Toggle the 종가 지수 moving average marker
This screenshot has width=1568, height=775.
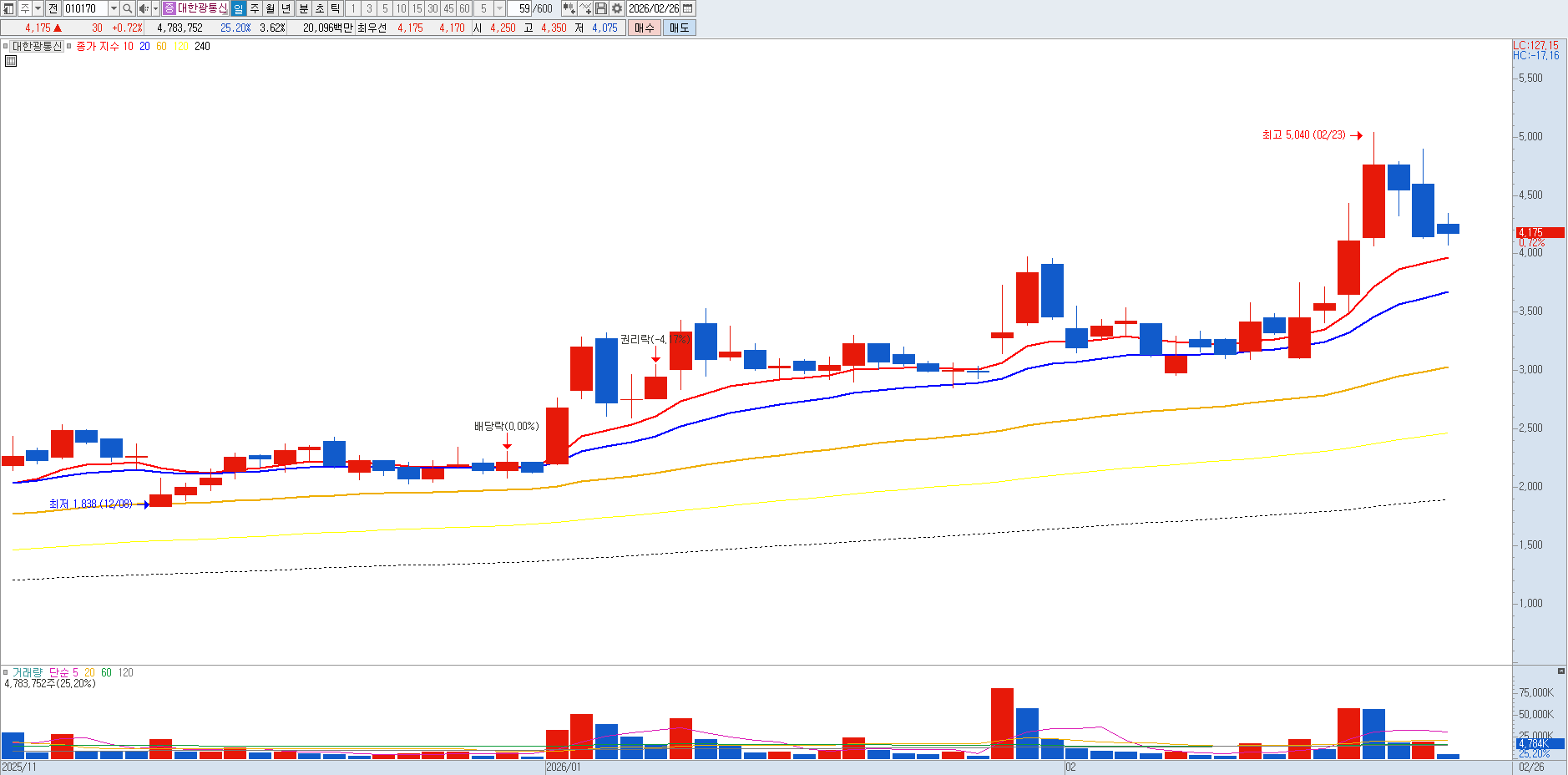click(69, 47)
